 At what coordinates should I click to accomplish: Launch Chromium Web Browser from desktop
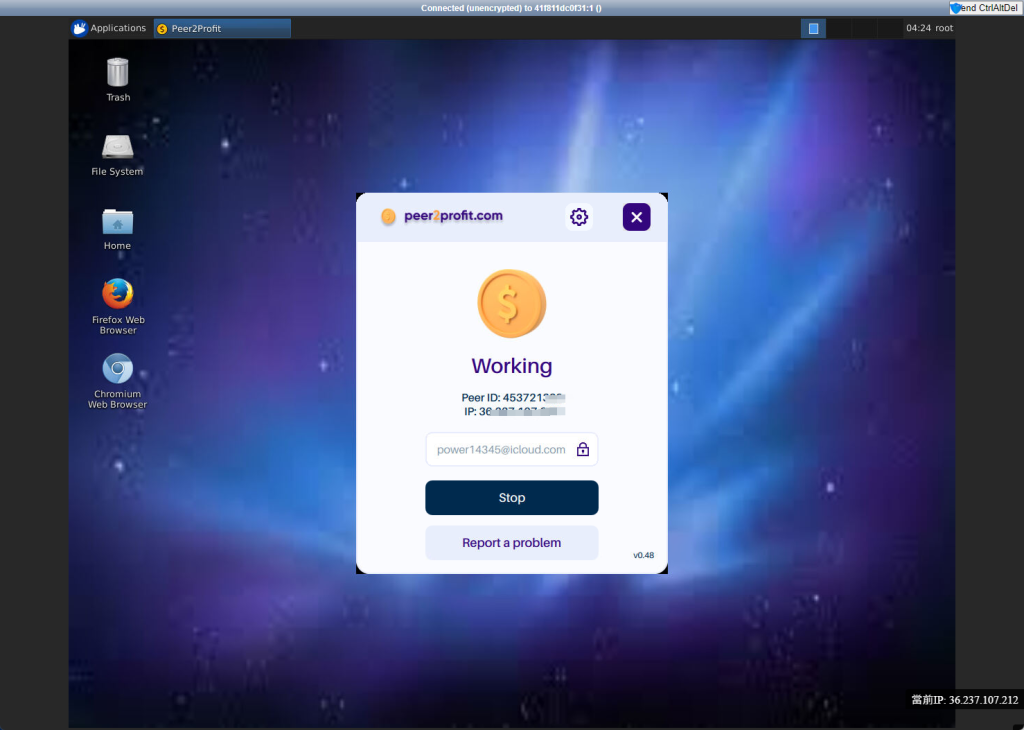click(x=118, y=381)
